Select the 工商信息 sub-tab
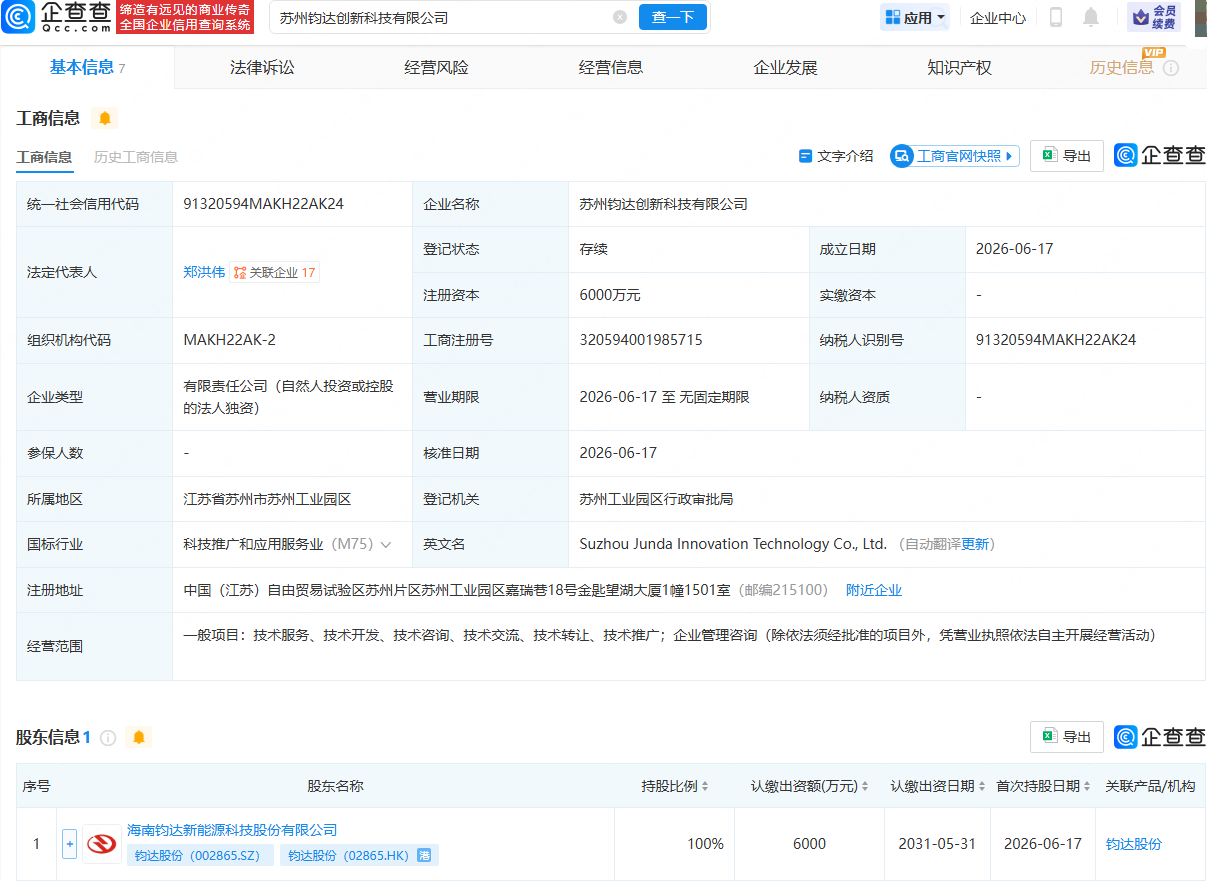1207x881 pixels. [44, 157]
